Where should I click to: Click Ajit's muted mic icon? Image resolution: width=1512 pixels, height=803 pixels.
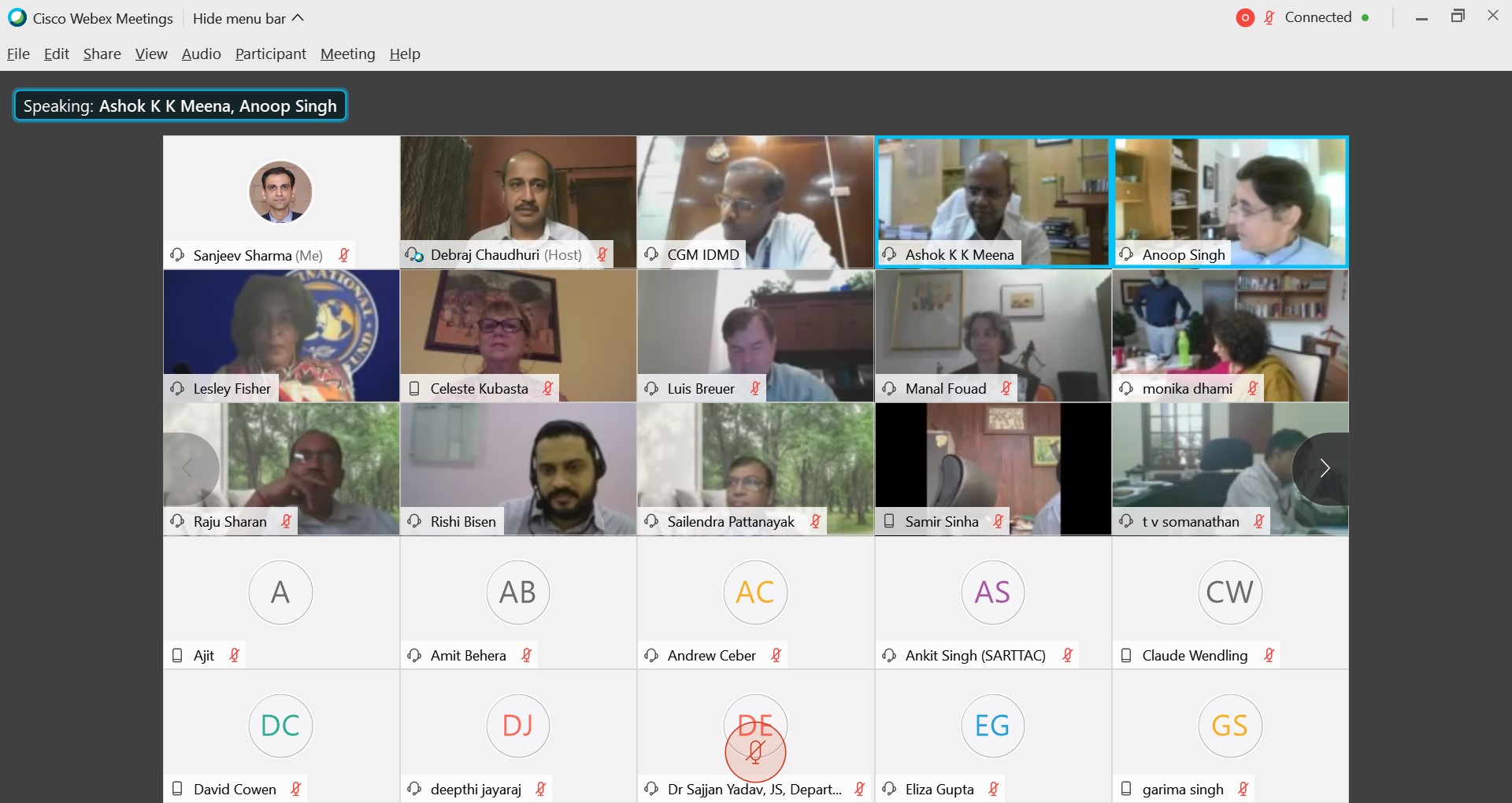click(235, 655)
